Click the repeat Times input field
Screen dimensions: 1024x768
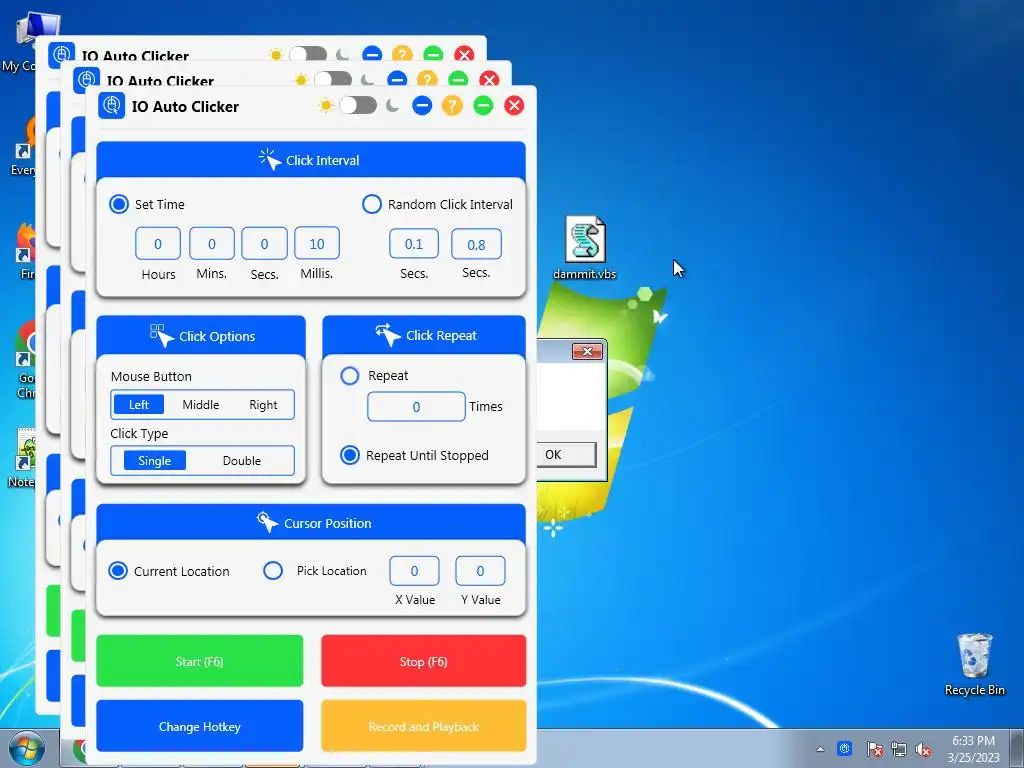(416, 407)
